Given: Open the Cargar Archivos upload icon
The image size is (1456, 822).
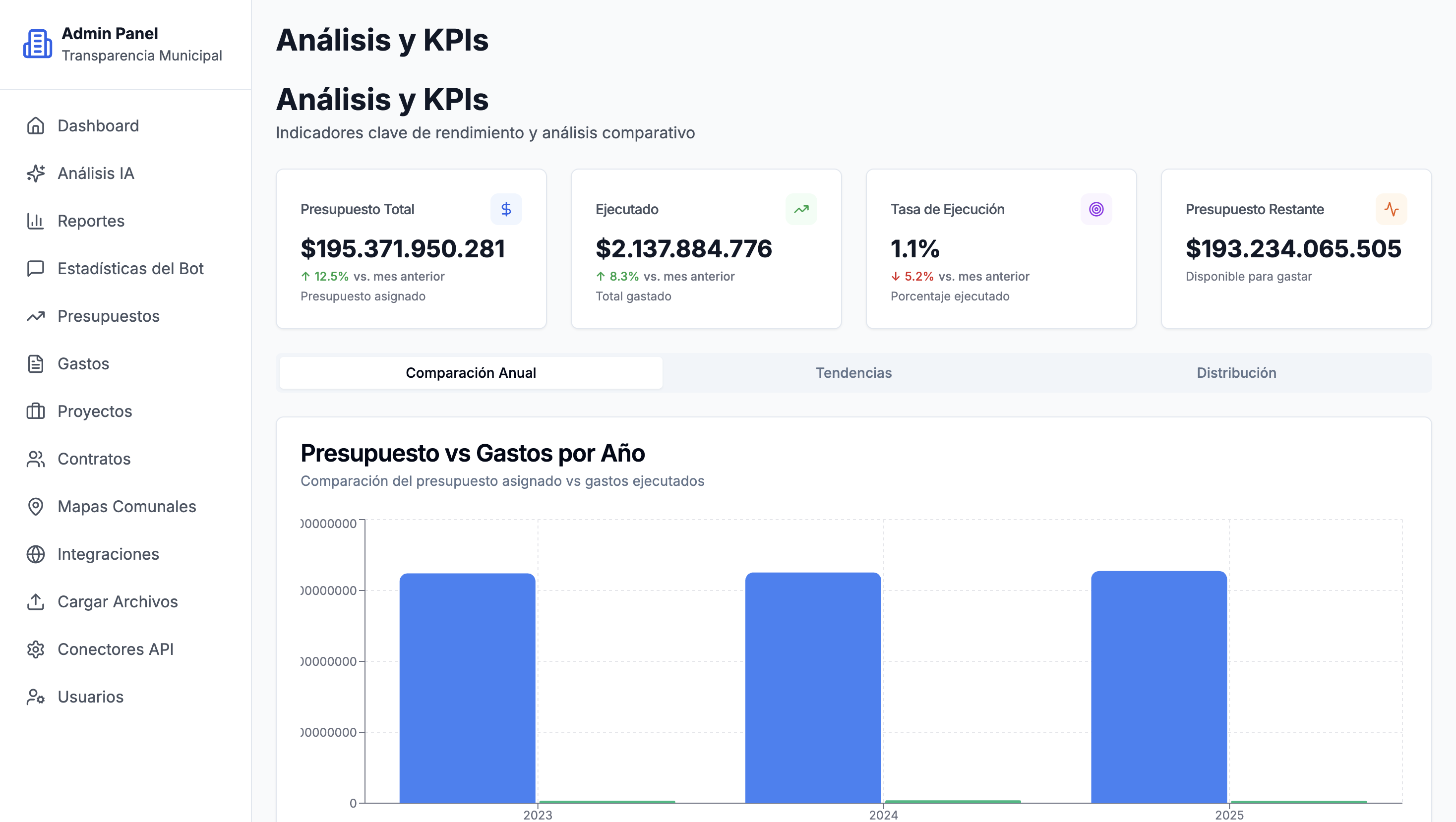Looking at the screenshot, I should pos(36,602).
